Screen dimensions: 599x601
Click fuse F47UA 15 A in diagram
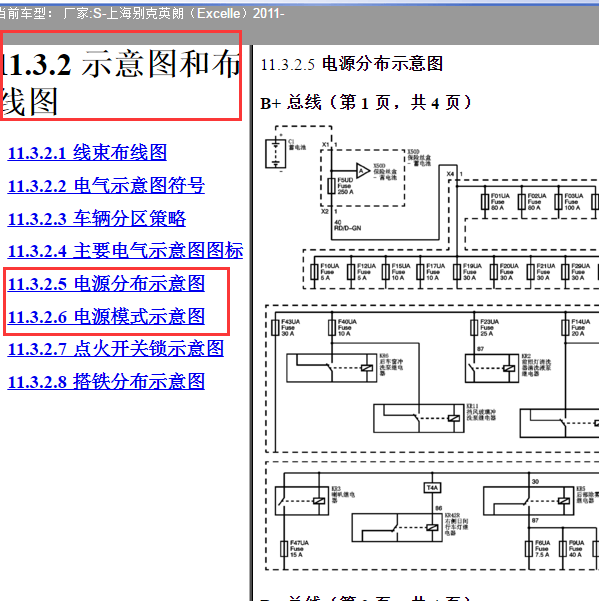point(284,548)
